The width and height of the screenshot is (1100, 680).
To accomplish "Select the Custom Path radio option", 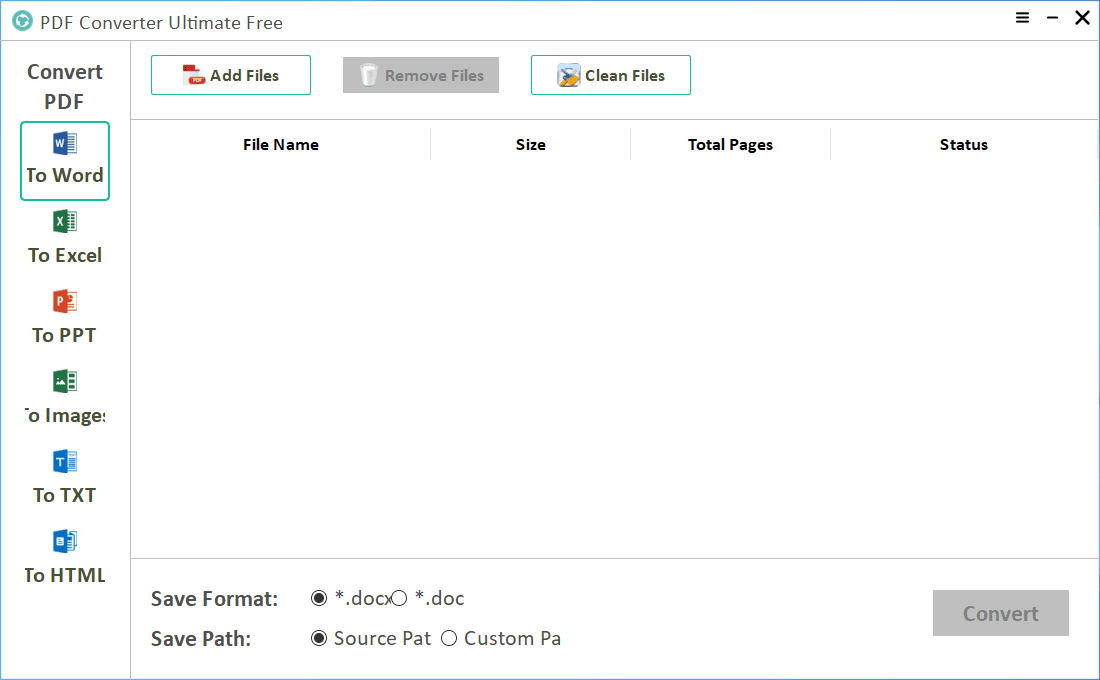I will coord(449,638).
